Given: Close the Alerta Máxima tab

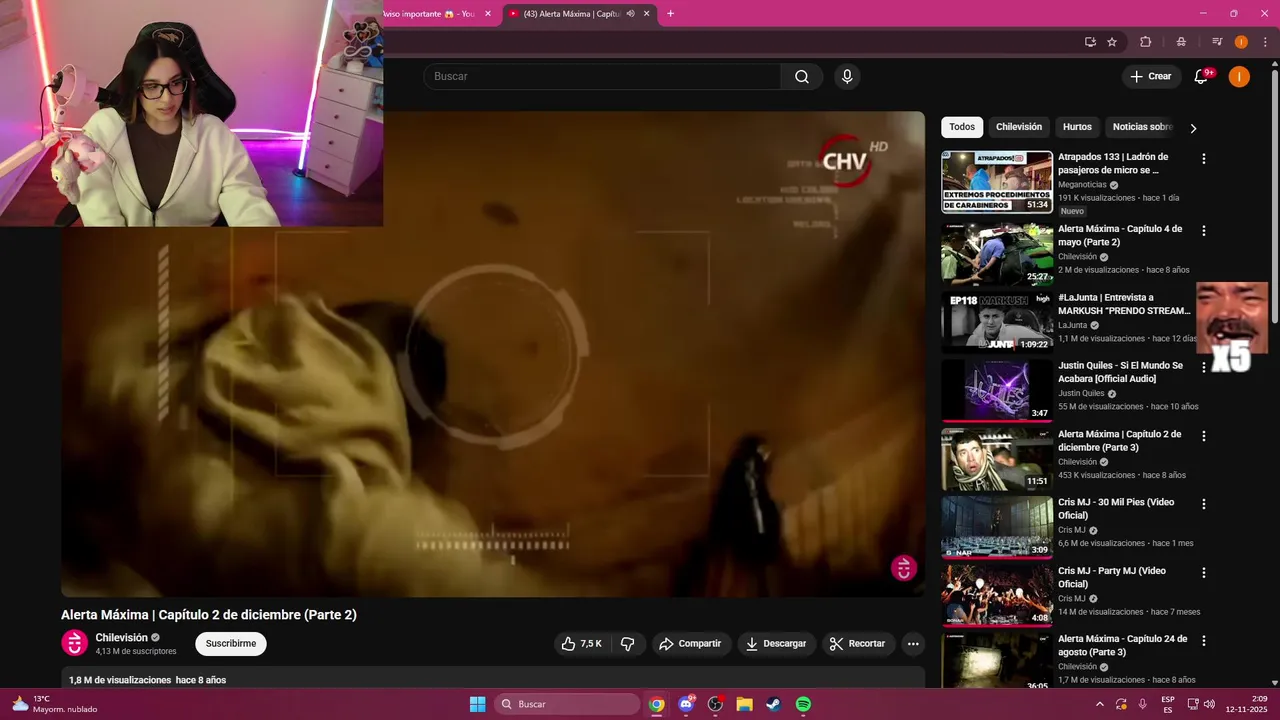Looking at the screenshot, I should [647, 14].
